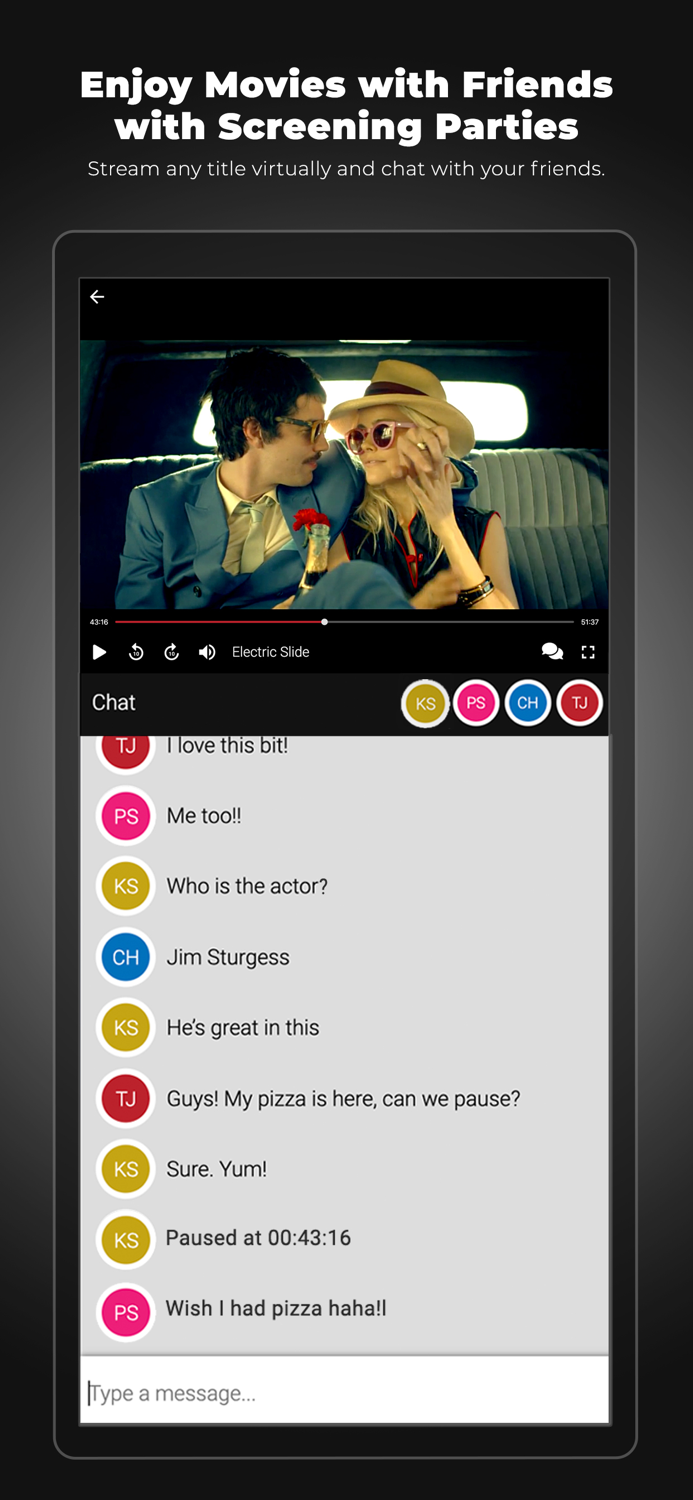
Task: Click KS avatar beside 'He's great in this'
Action: (126, 1028)
